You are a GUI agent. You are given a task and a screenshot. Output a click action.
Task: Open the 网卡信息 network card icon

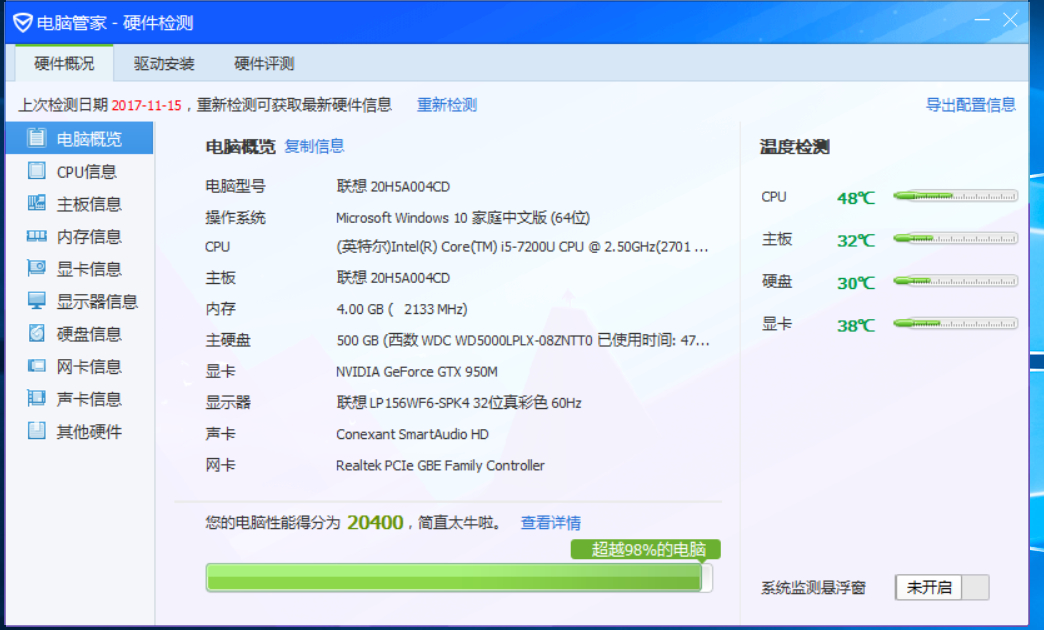[x=37, y=366]
